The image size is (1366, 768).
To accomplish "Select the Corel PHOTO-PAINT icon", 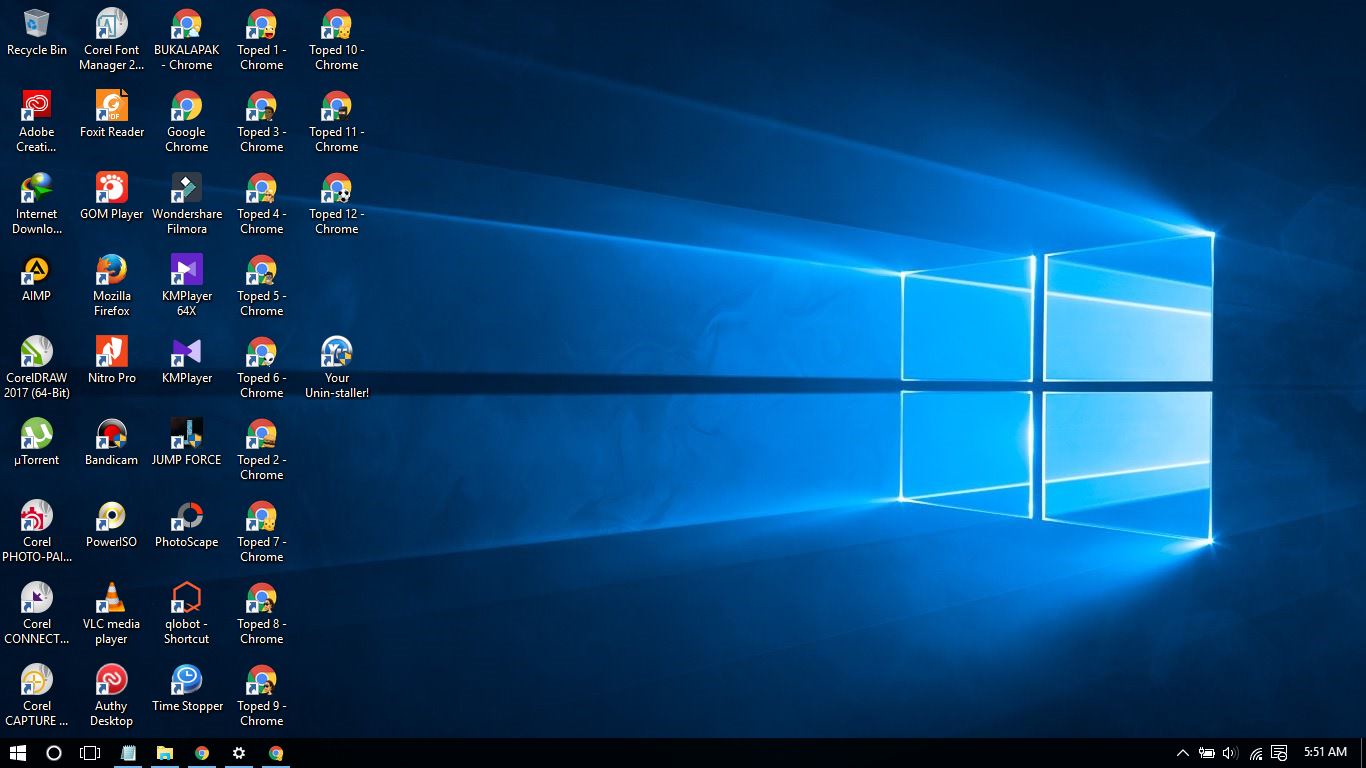I will 37,532.
